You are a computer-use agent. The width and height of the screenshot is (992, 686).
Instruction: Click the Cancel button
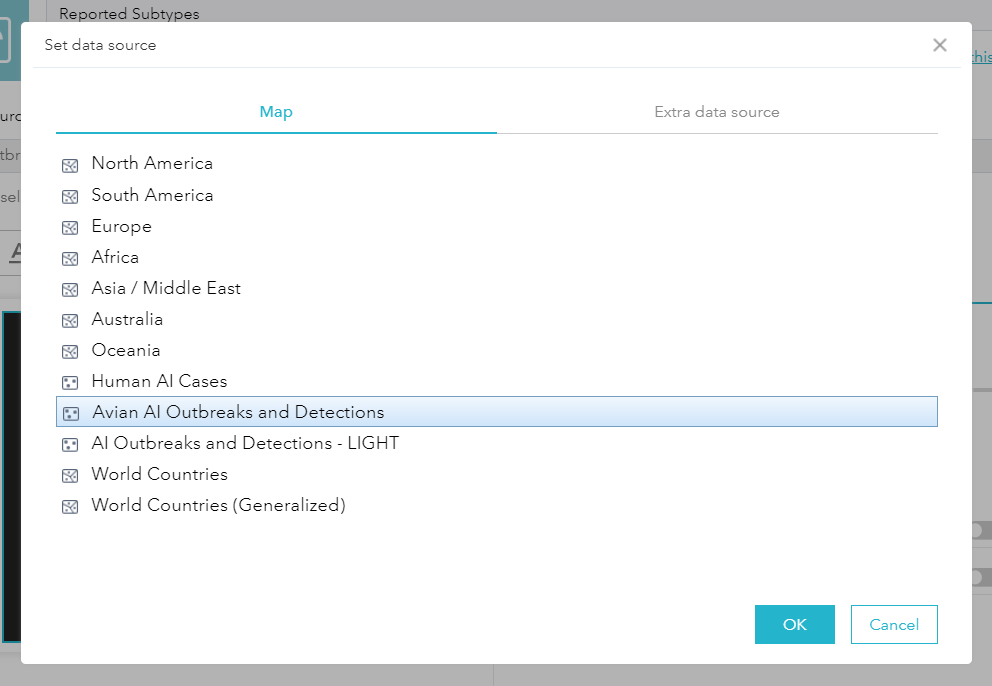(894, 625)
